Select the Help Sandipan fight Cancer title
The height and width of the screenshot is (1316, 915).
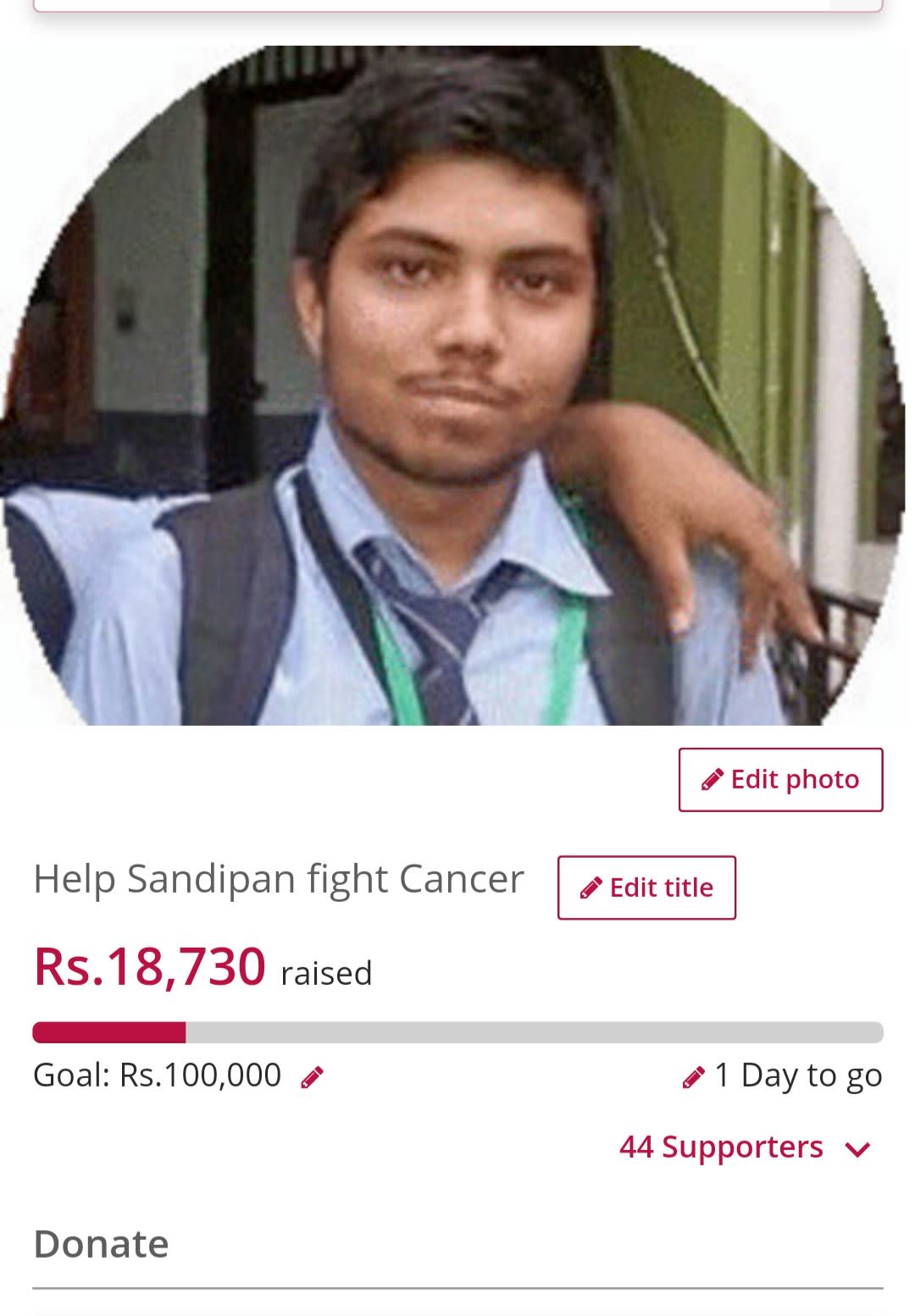point(279,878)
